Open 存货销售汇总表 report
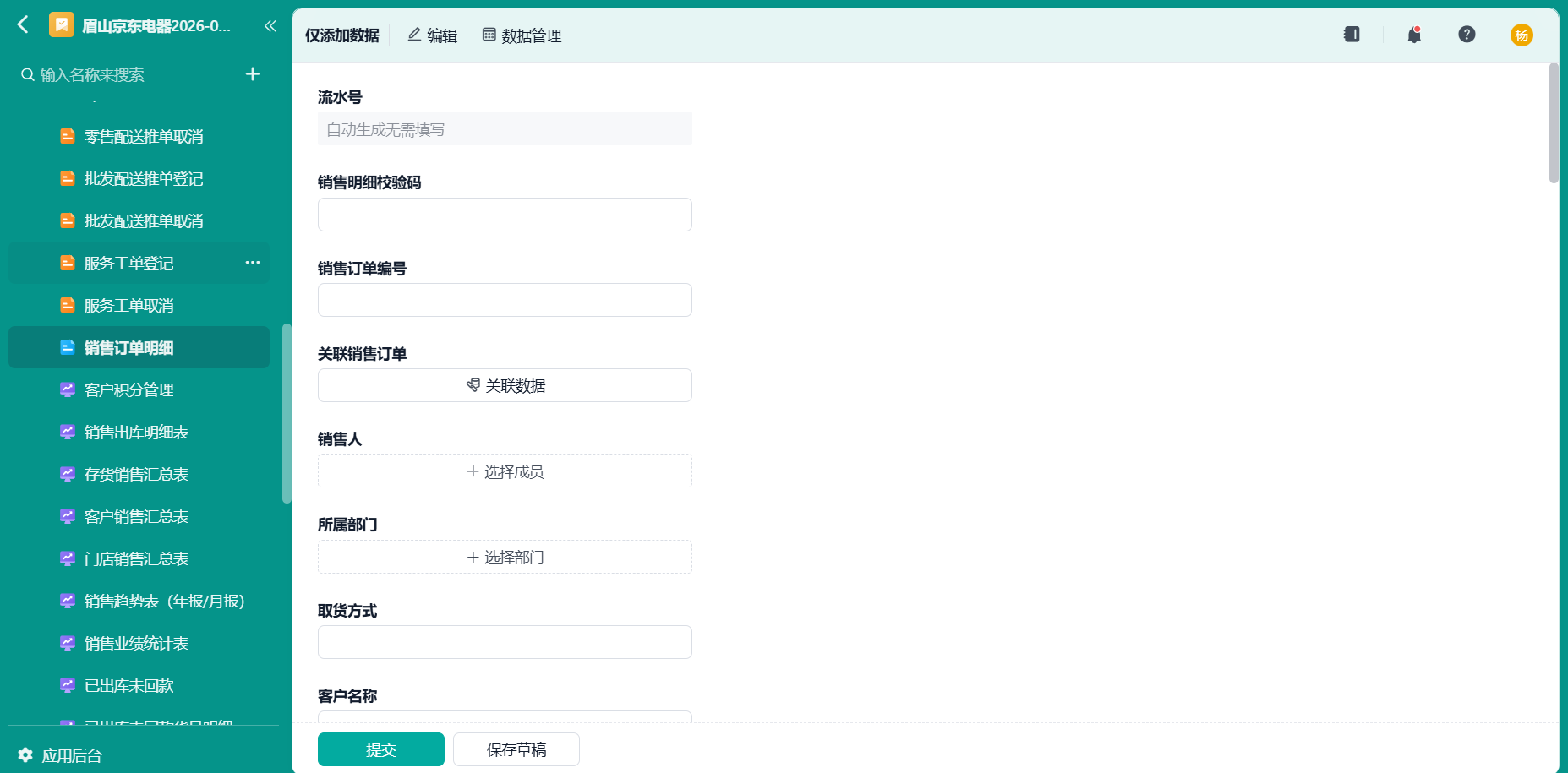The height and width of the screenshot is (773, 1568). (x=139, y=474)
